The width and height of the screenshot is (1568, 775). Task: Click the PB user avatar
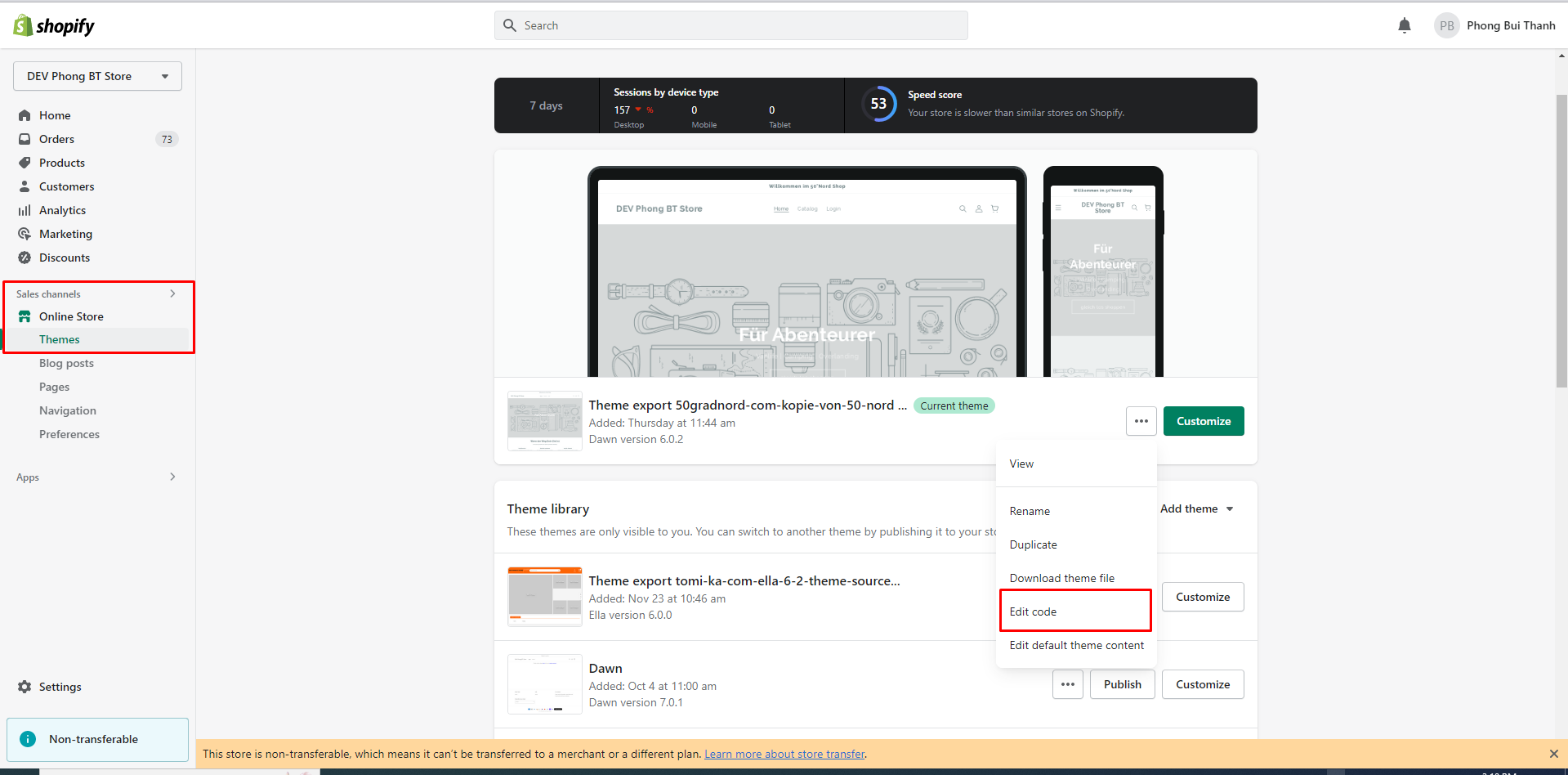(x=1446, y=25)
